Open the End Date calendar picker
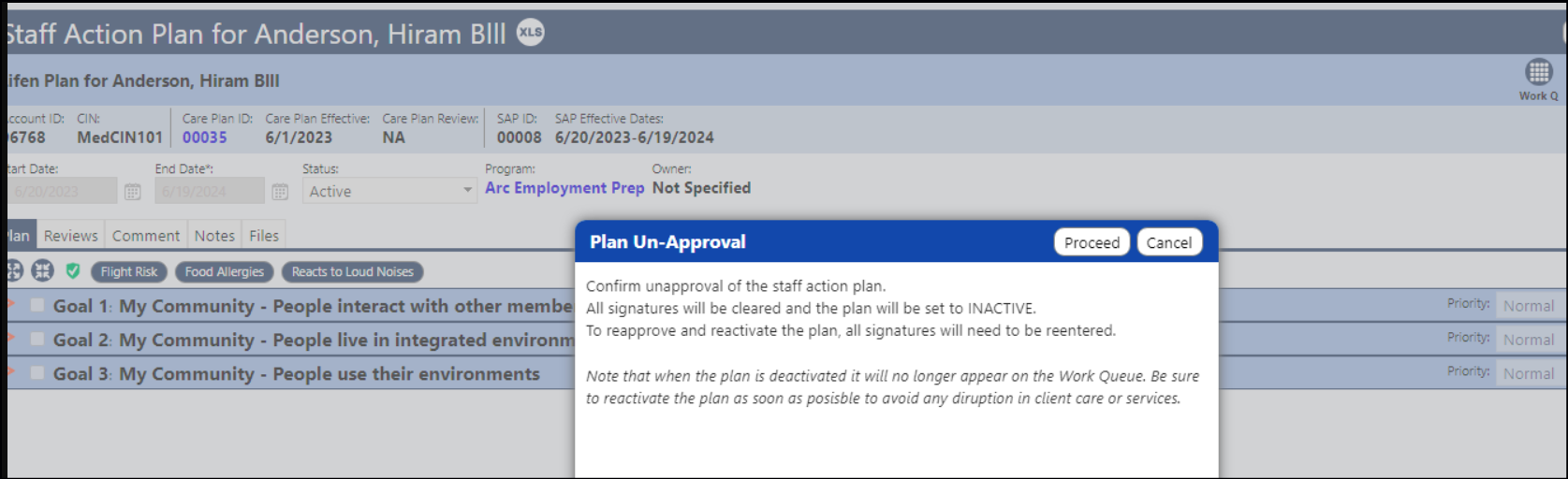Viewport: 1568px width, 479px height. point(280,191)
